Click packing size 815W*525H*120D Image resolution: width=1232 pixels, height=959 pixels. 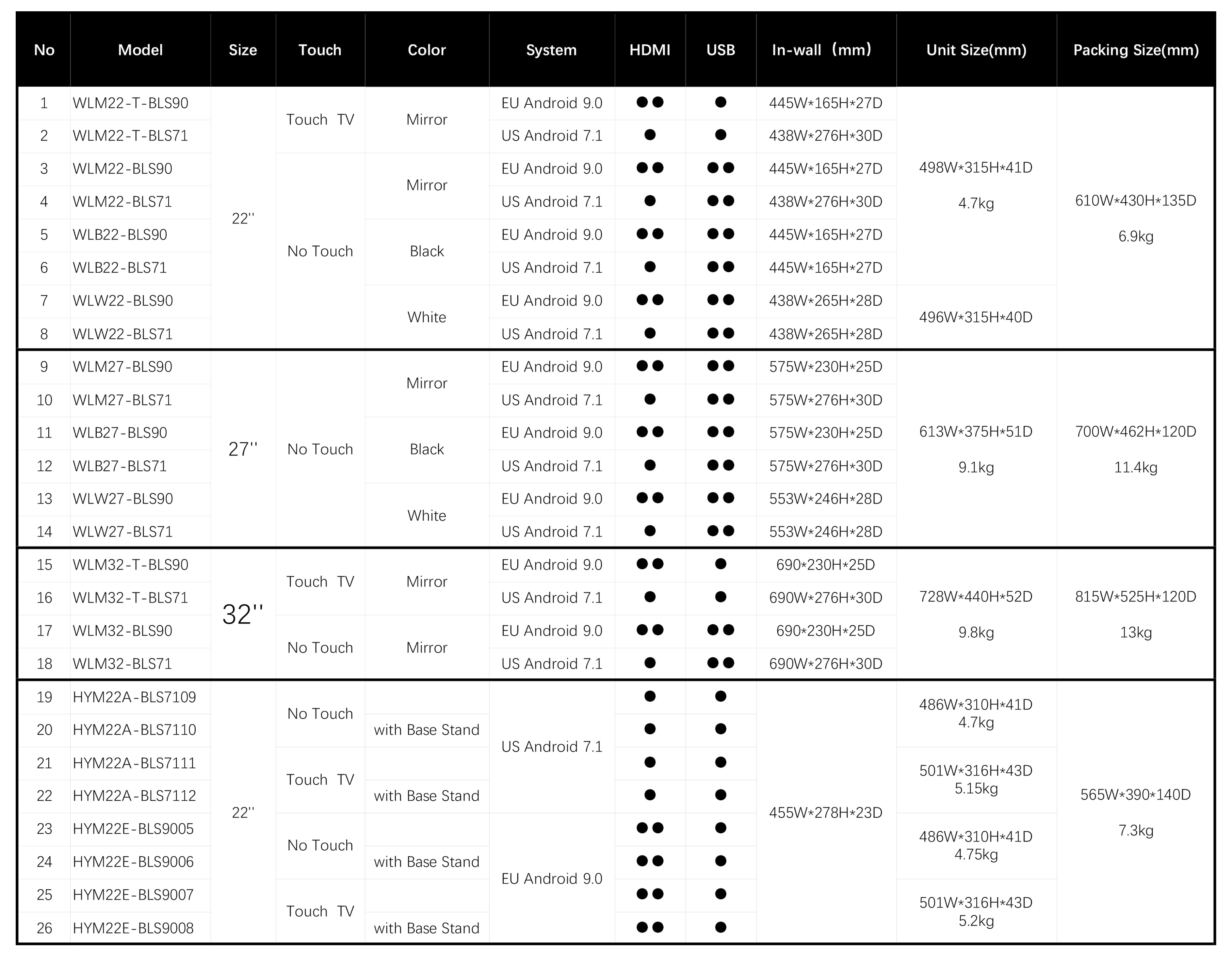click(1135, 597)
